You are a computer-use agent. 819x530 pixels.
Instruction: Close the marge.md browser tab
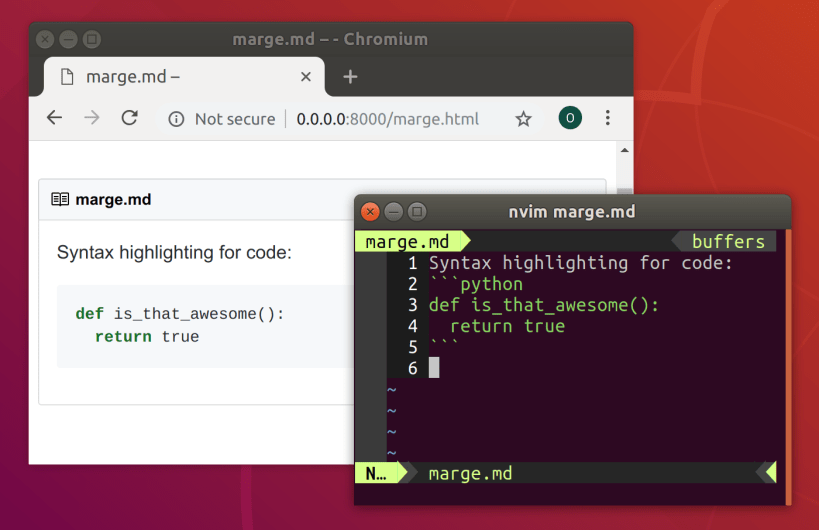coord(306,77)
